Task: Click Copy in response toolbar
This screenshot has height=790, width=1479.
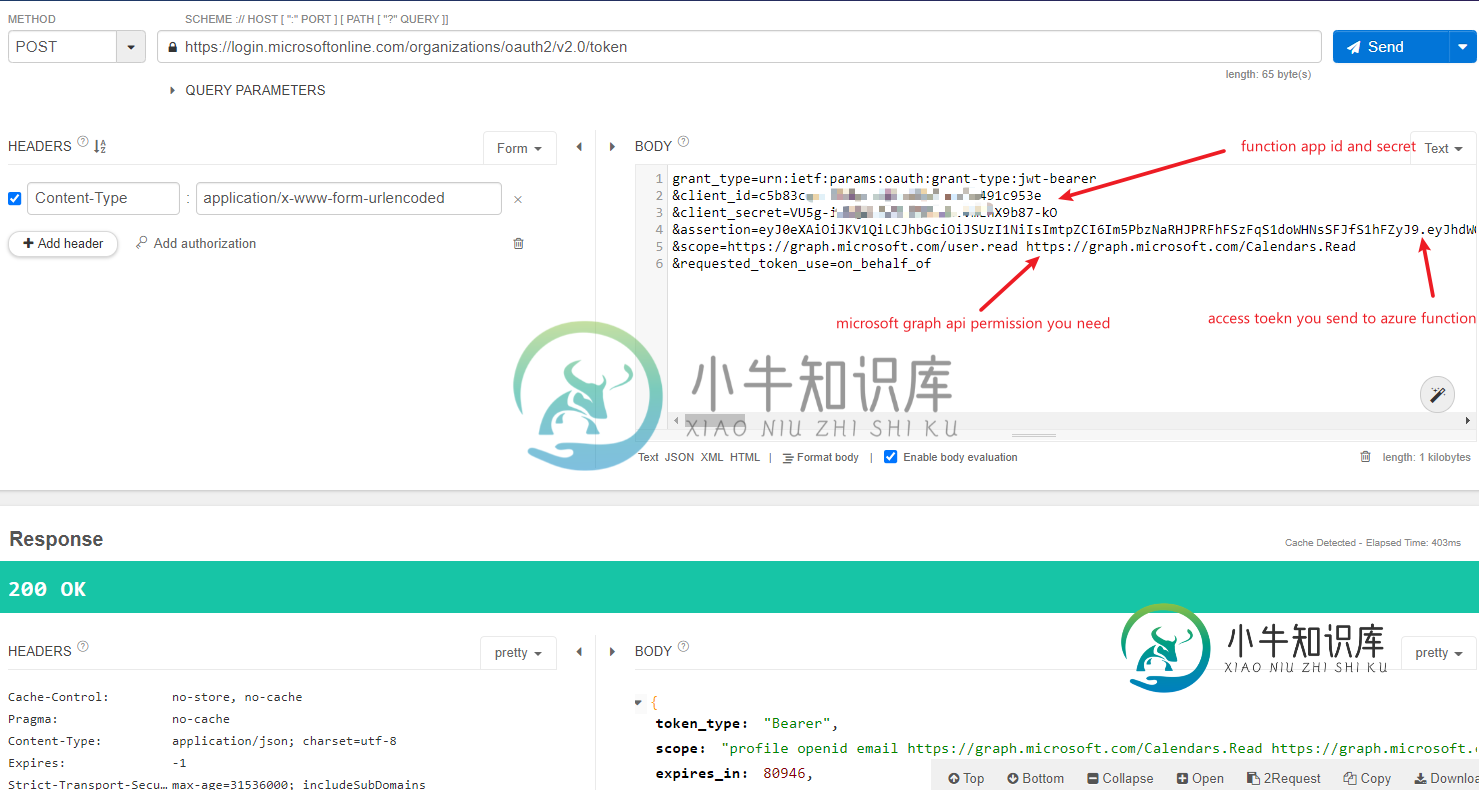Action: [x=1367, y=778]
